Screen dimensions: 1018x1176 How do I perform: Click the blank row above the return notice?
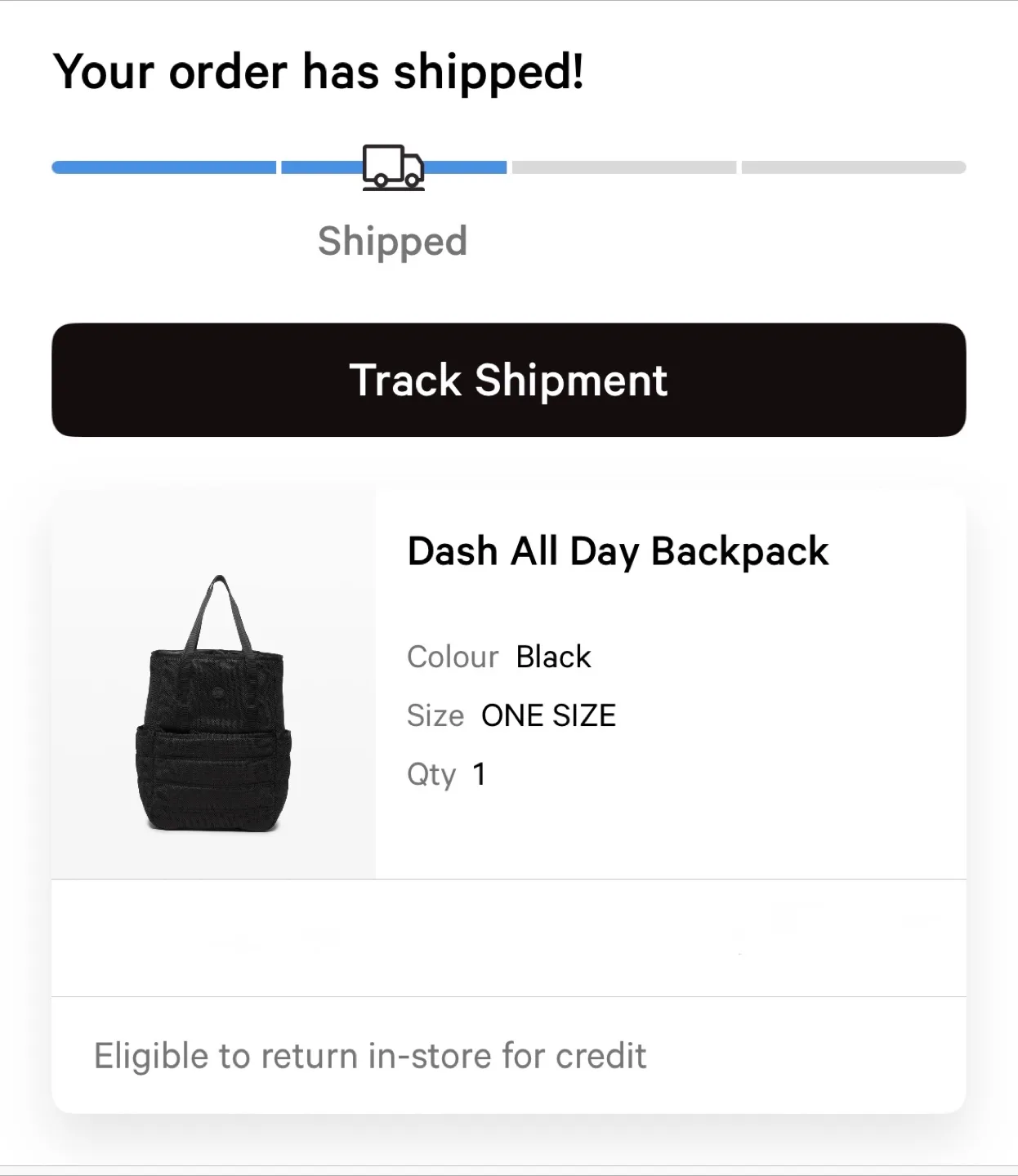coord(508,938)
